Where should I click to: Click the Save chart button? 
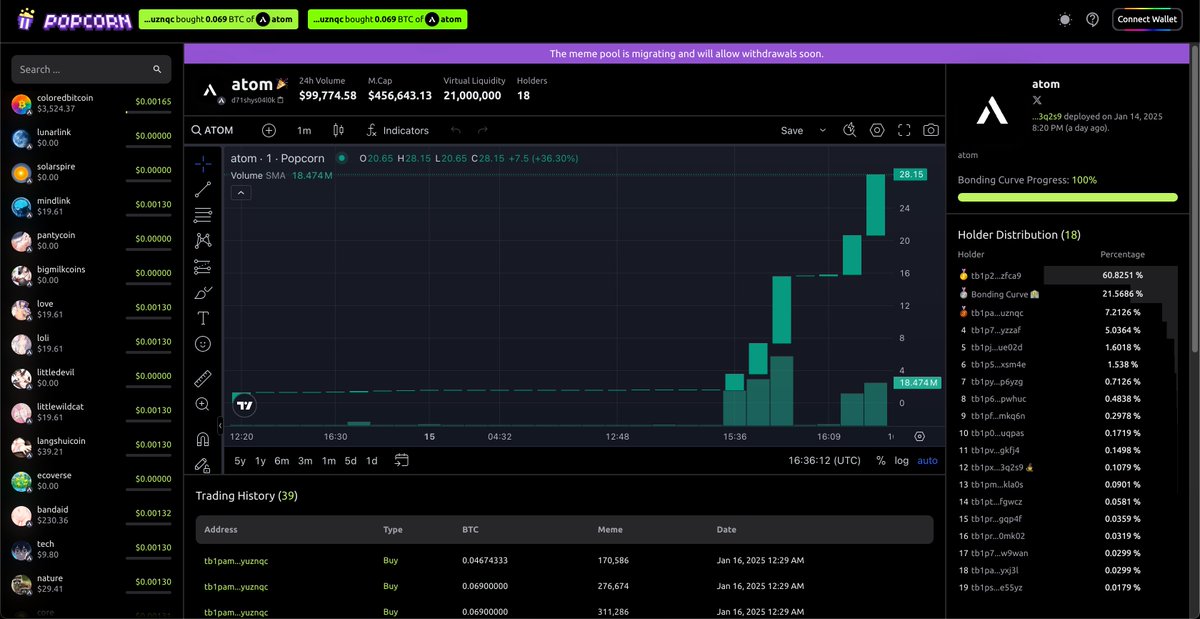(x=792, y=130)
